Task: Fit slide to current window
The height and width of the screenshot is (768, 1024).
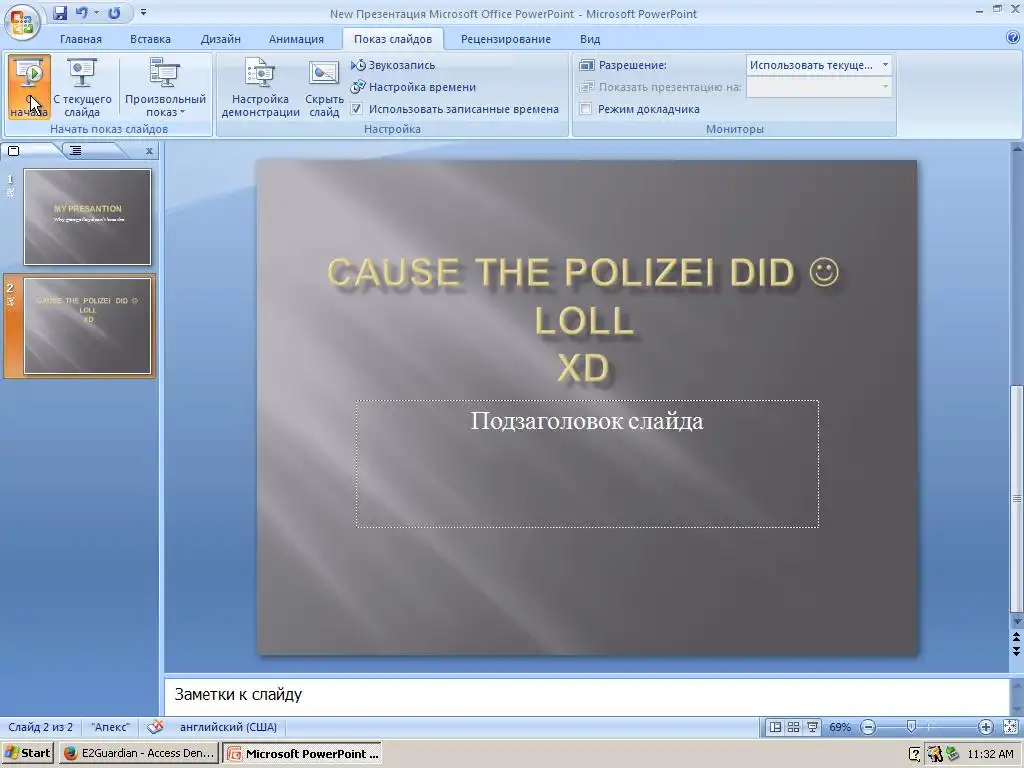Action: point(1010,727)
